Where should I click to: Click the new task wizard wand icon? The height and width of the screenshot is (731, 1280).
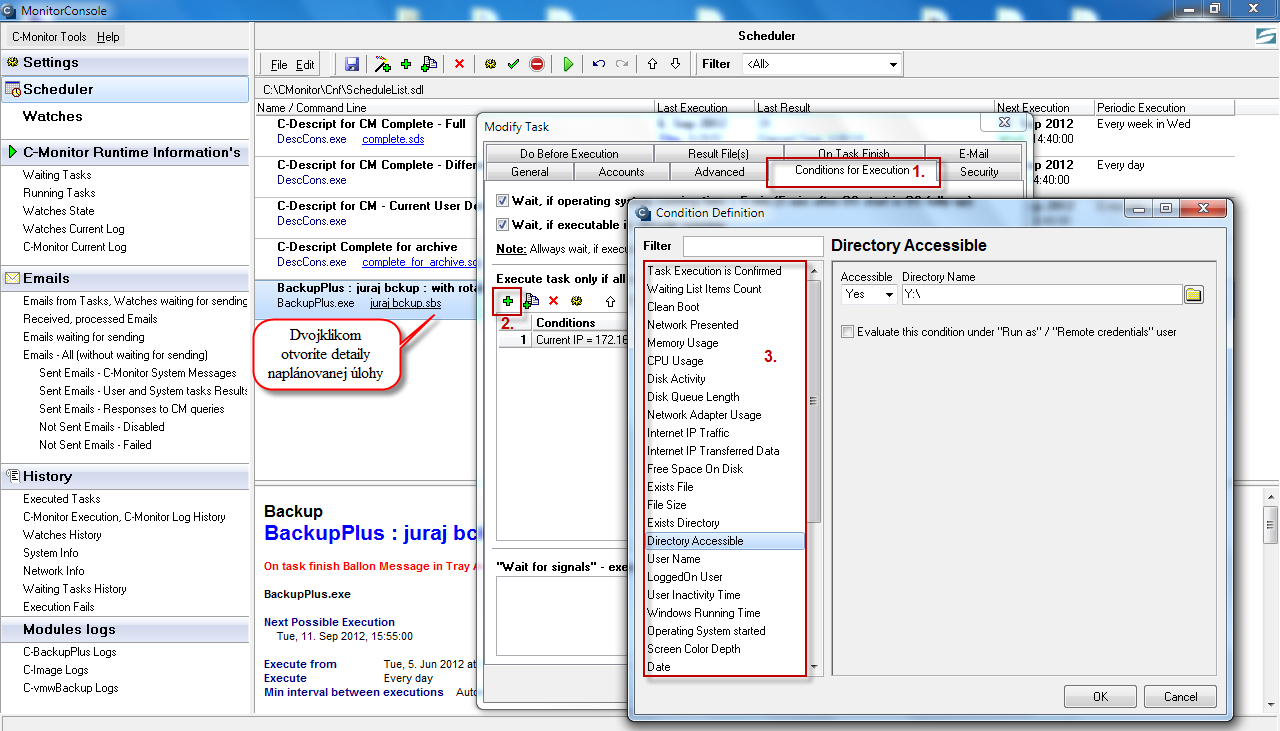point(382,64)
